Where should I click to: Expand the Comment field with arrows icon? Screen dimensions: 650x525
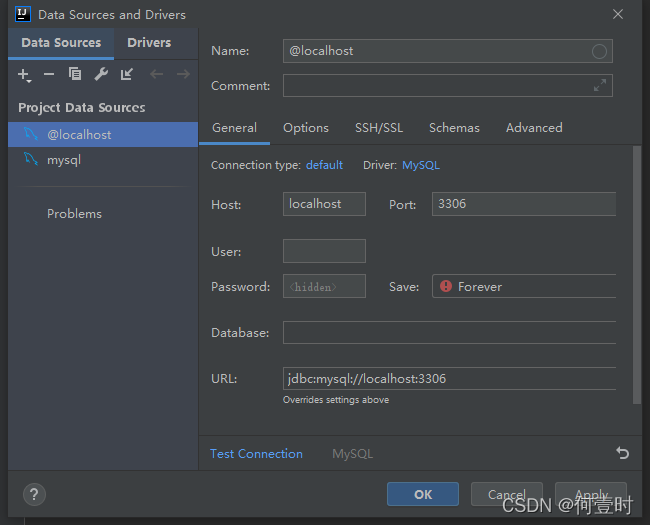coord(600,85)
